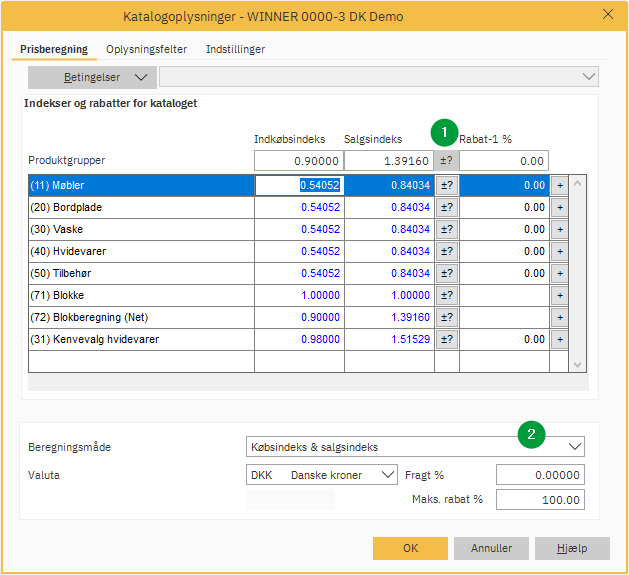Click the ±? button in the Tilbehør row
This screenshot has height=575, width=629.
(447, 273)
